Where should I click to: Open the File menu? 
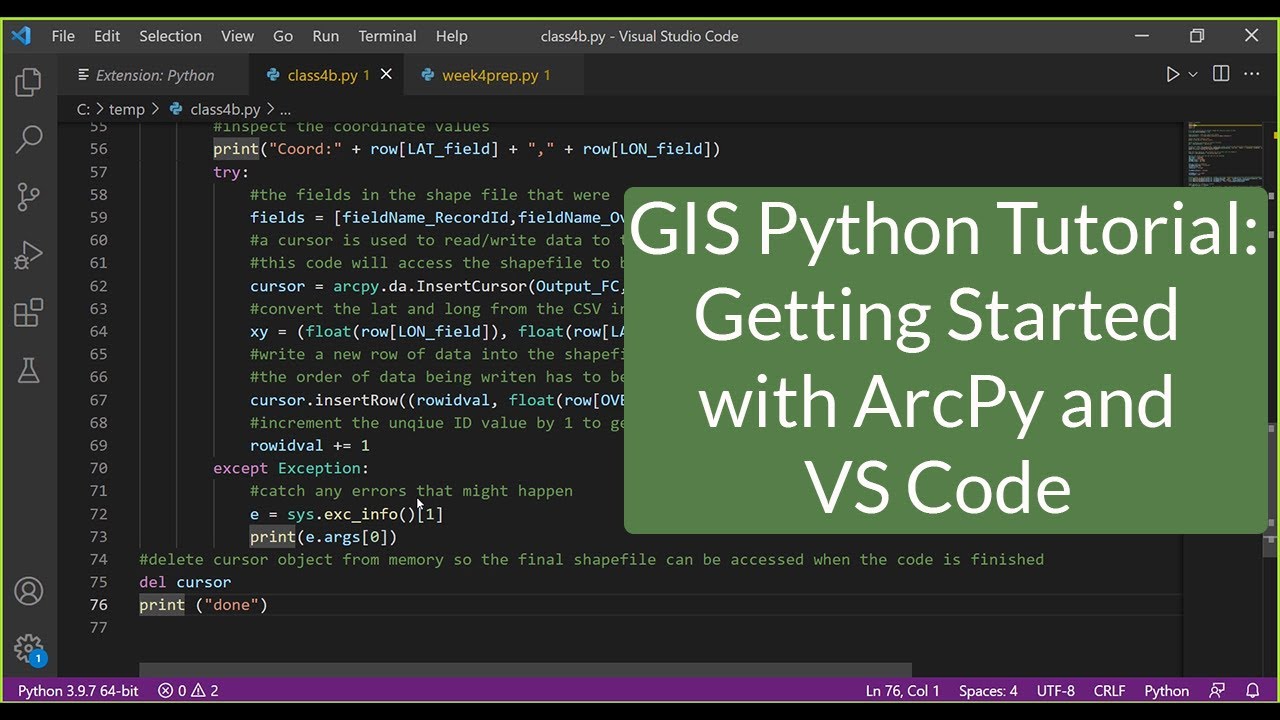pos(63,36)
